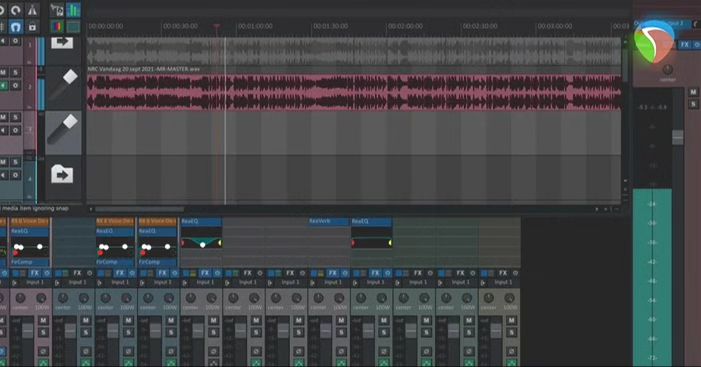
Task: Click pan knob on the teal EQ curve strip
Action: [191, 298]
